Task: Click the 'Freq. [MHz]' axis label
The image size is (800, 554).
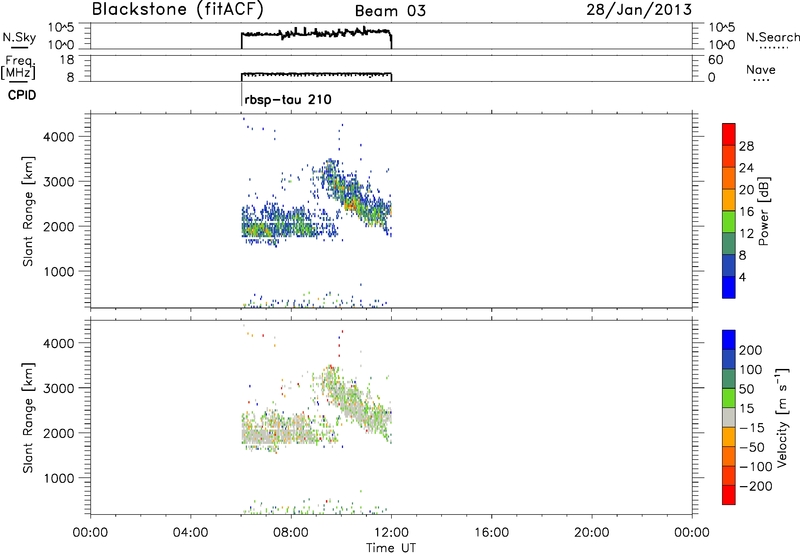Action: click(x=18, y=67)
